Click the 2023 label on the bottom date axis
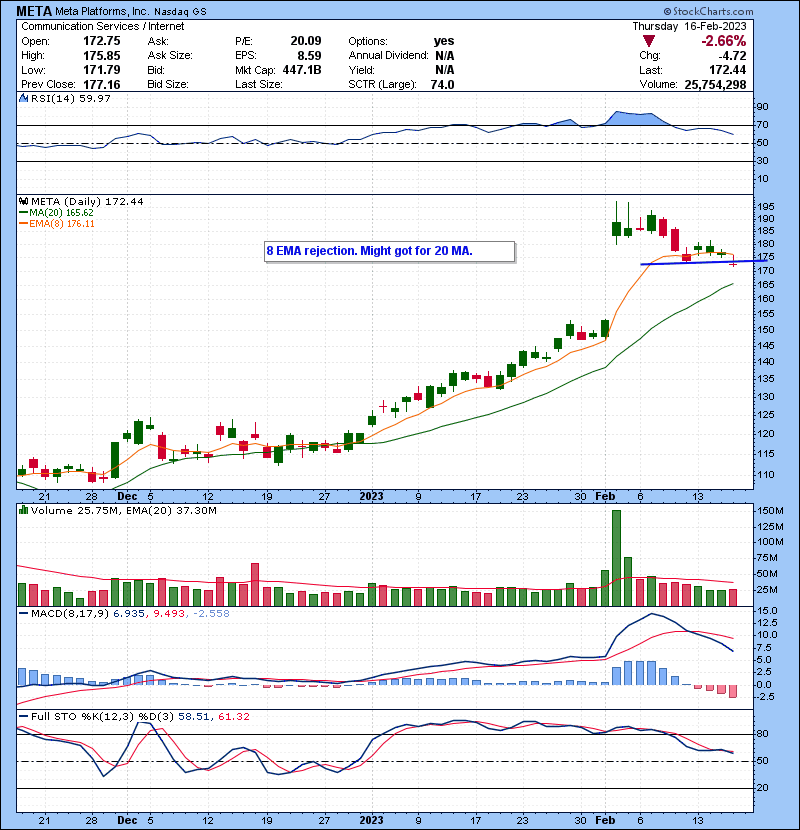The width and height of the screenshot is (800, 830). (371, 820)
